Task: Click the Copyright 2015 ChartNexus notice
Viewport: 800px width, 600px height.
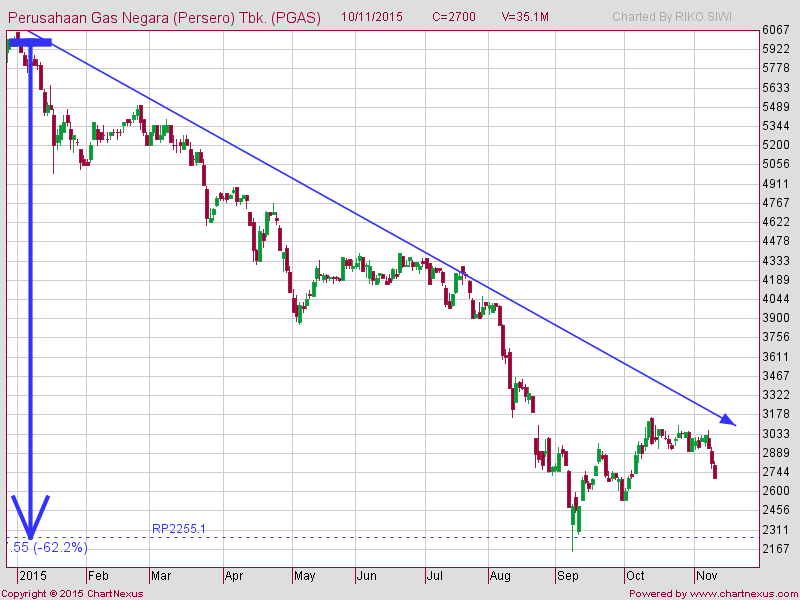Action: [72, 594]
